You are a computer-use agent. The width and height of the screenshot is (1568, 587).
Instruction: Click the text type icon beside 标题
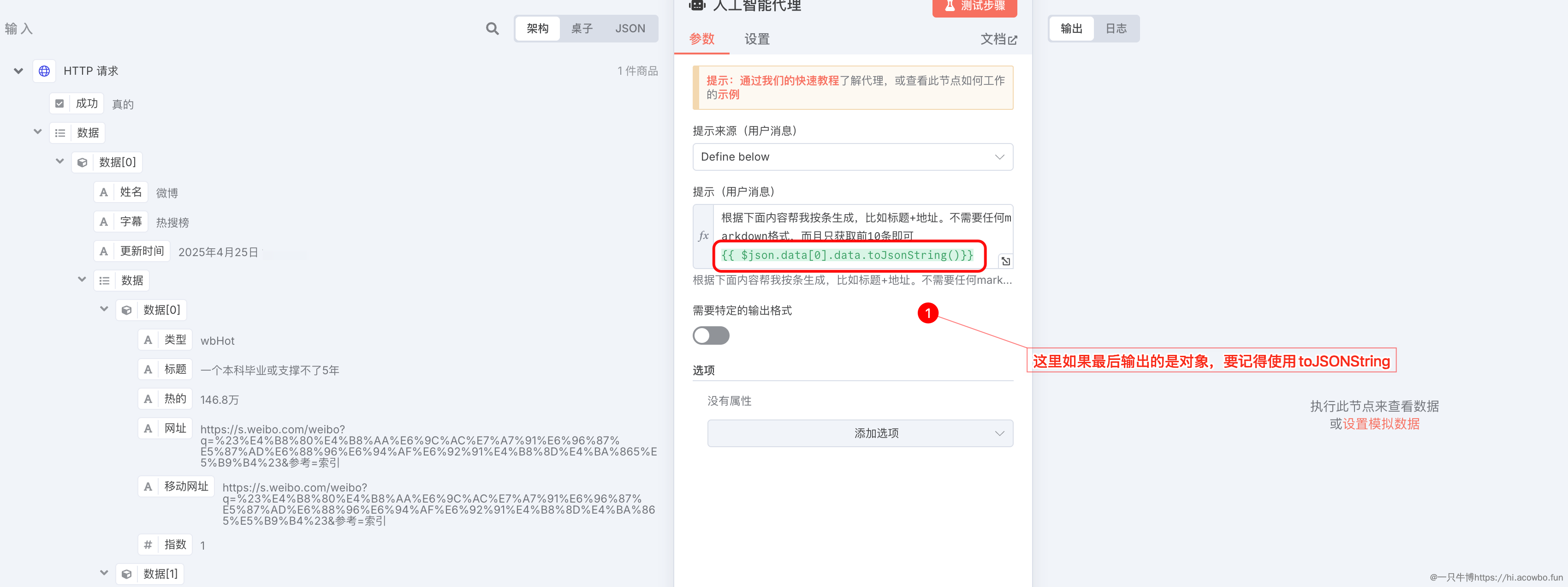click(x=148, y=370)
